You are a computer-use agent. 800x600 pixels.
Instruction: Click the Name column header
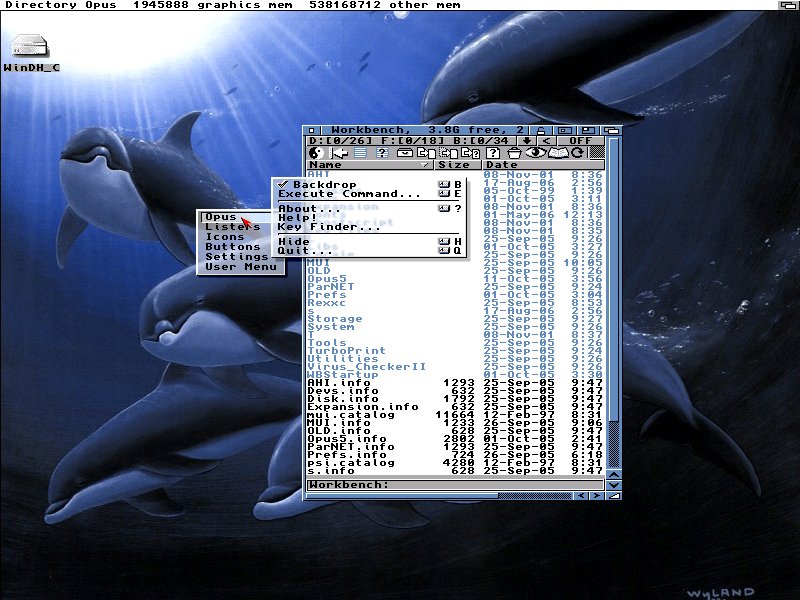[x=370, y=165]
